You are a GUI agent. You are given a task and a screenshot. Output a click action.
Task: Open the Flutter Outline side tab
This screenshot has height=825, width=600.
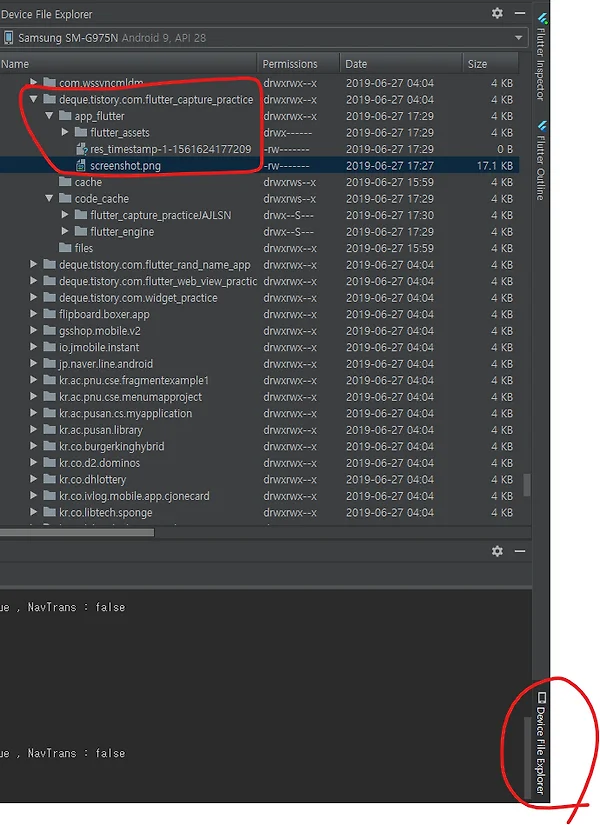coord(541,161)
